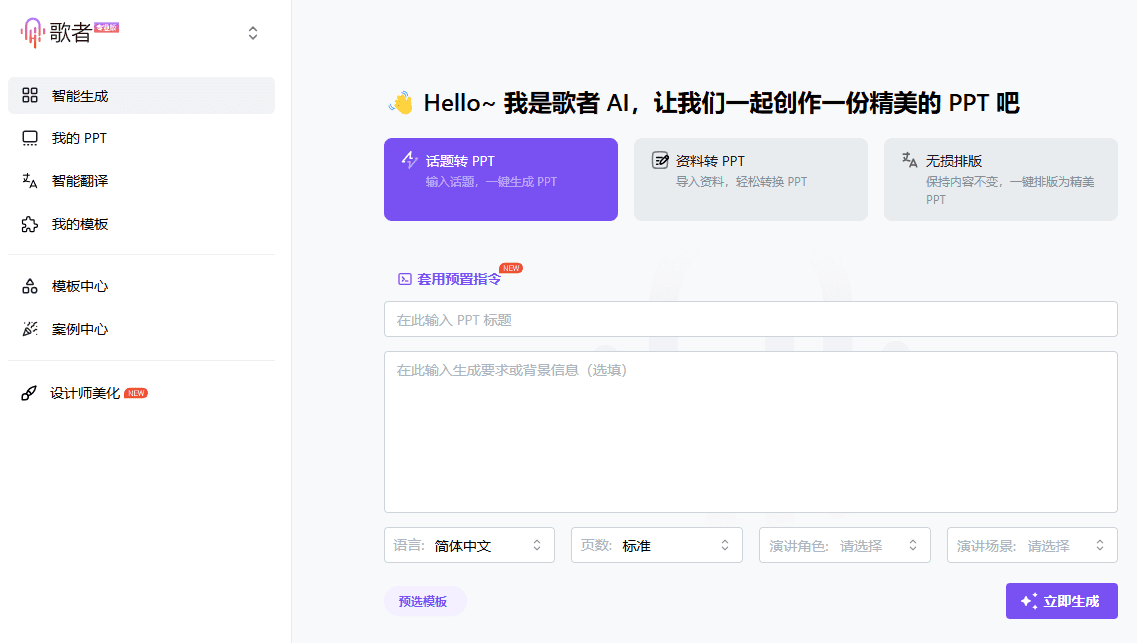Click the document edit icon on 资料转 PPT
1137x643 pixels.
[x=660, y=160]
